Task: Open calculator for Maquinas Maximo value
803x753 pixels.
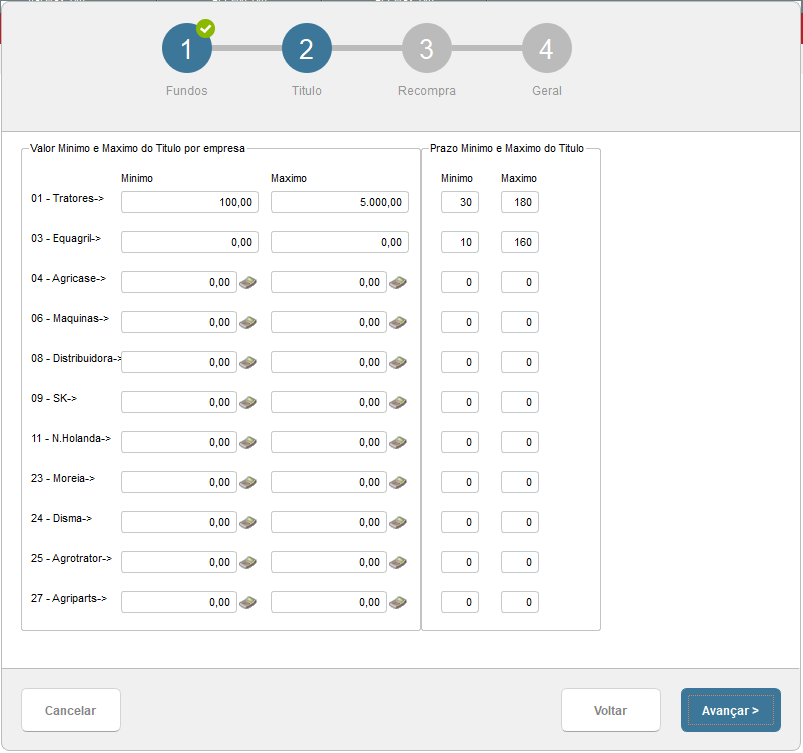Action: coord(398,322)
